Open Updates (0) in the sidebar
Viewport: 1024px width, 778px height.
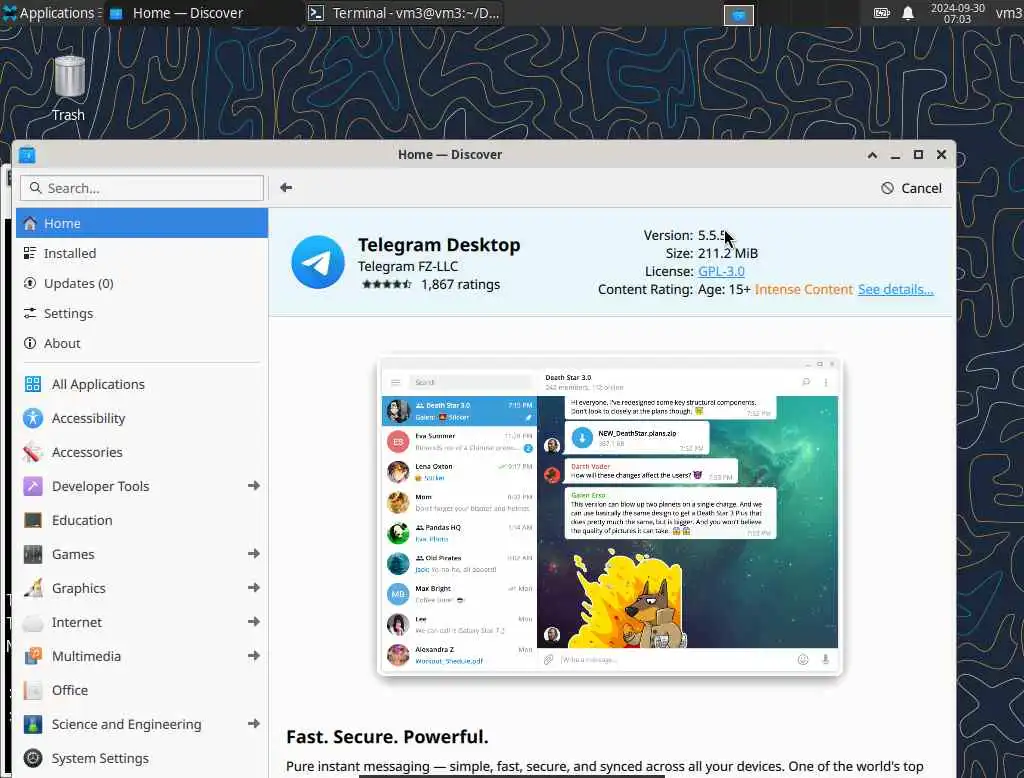[x=142, y=283]
